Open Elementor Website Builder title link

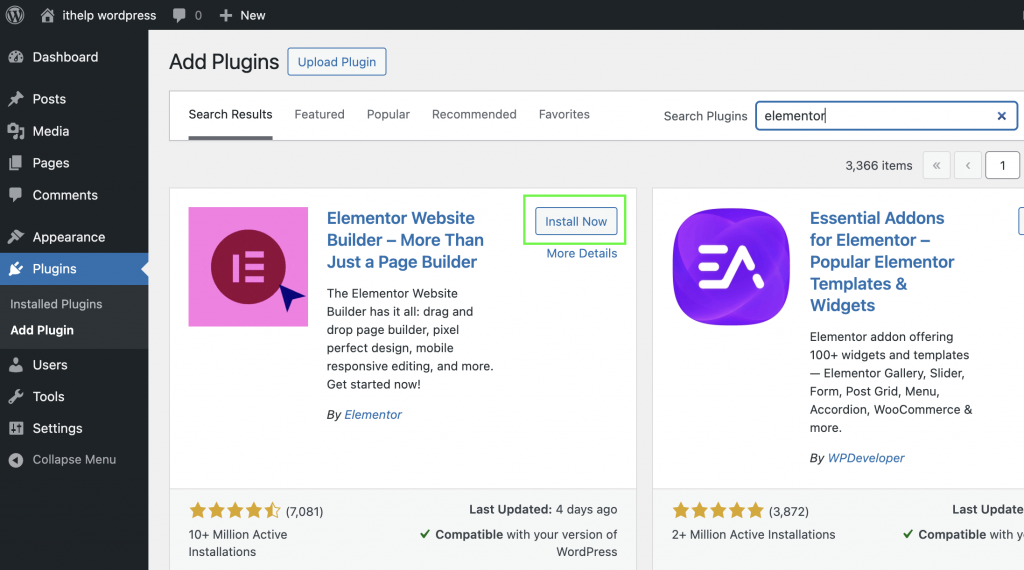pyautogui.click(x=405, y=240)
